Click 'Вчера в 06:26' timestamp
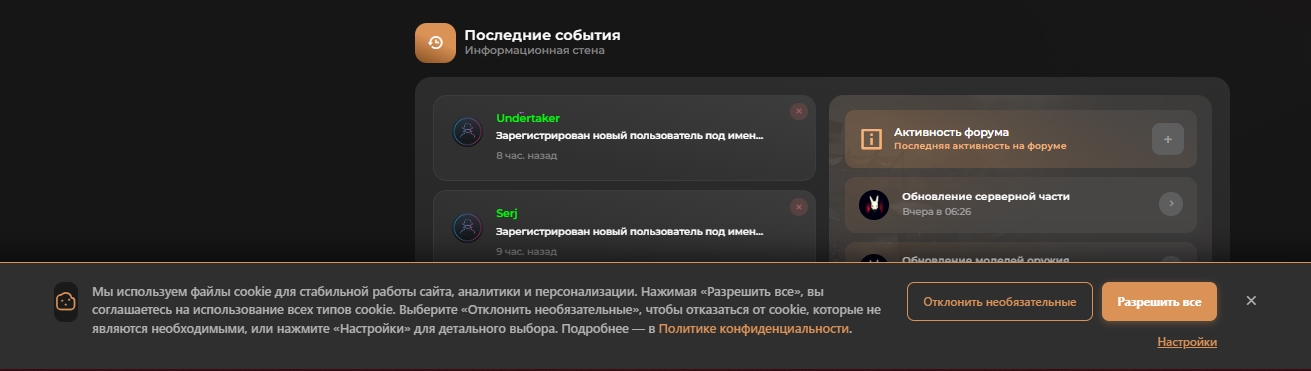This screenshot has height=371, width=1311. (x=936, y=212)
